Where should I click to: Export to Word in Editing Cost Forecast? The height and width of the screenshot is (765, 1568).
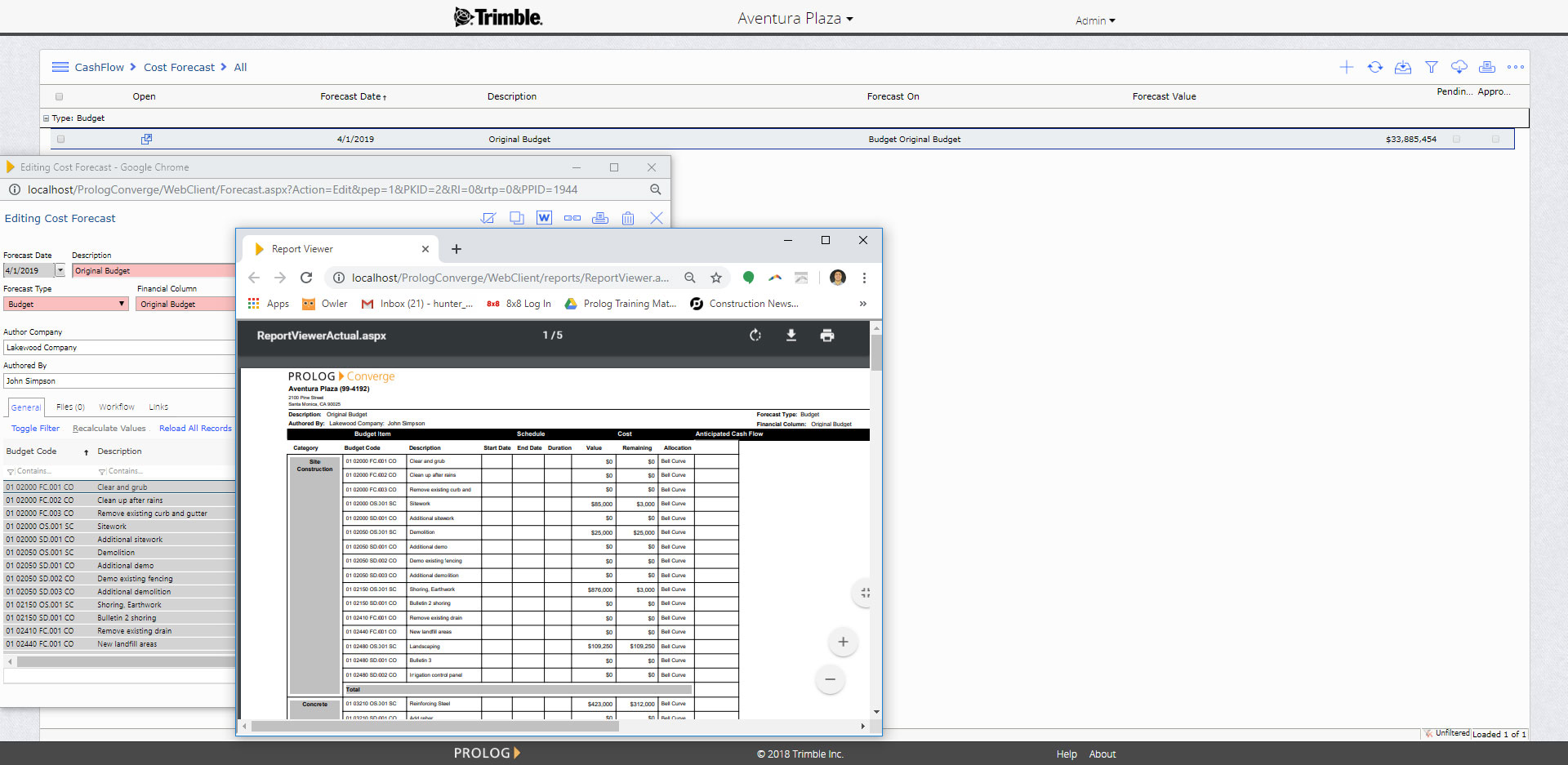point(545,218)
